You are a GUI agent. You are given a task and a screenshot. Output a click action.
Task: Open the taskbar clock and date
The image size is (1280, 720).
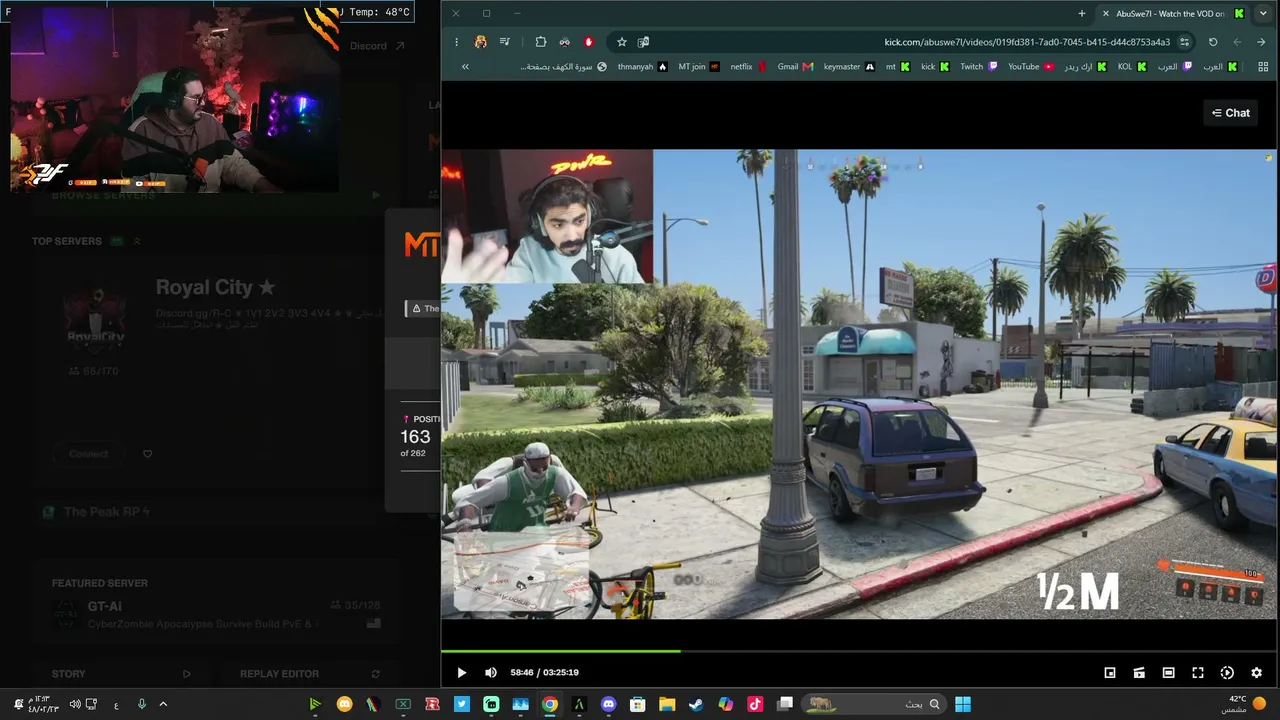tap(43, 704)
